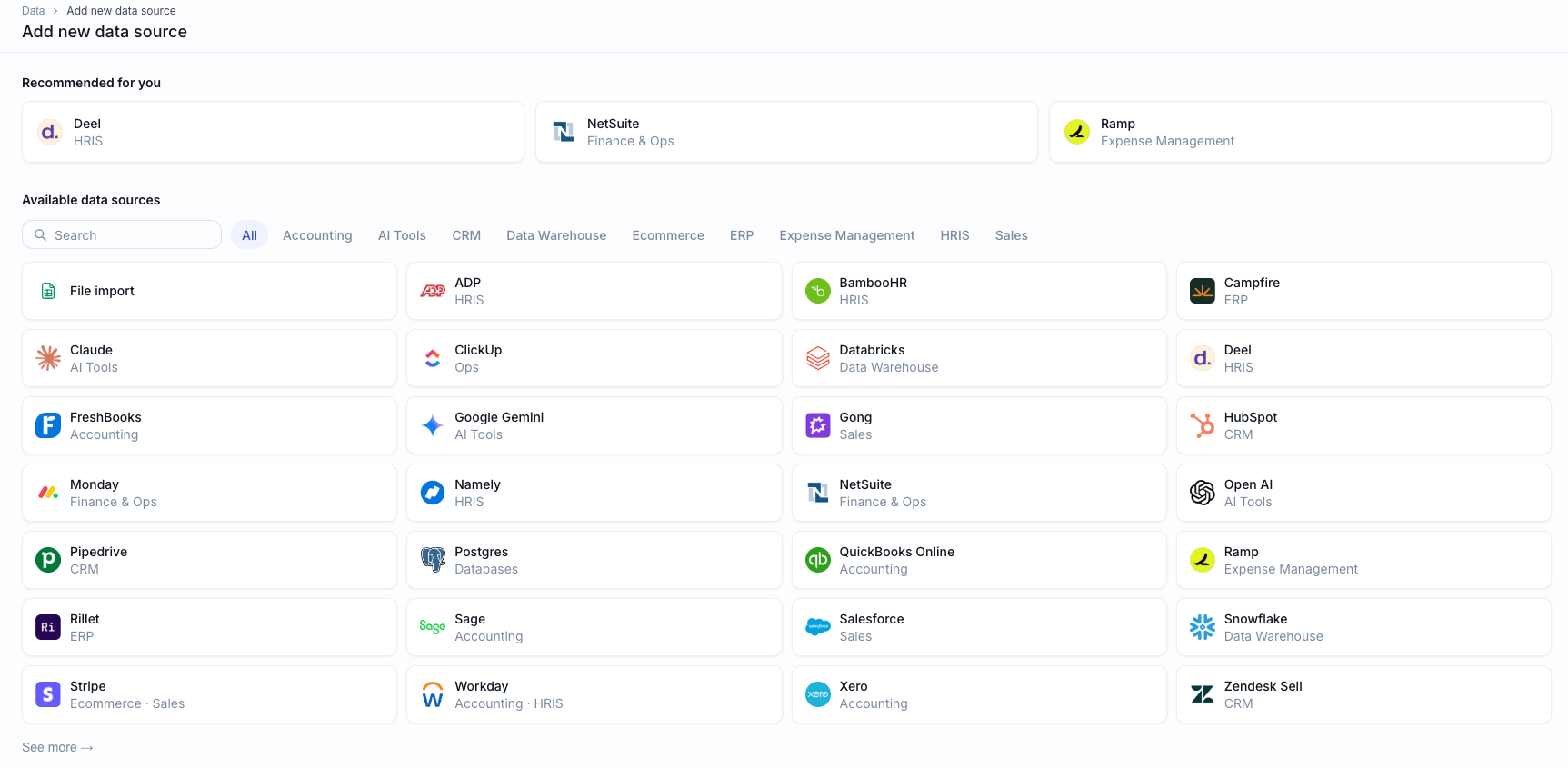Click the Claude starburst icon

click(x=48, y=358)
